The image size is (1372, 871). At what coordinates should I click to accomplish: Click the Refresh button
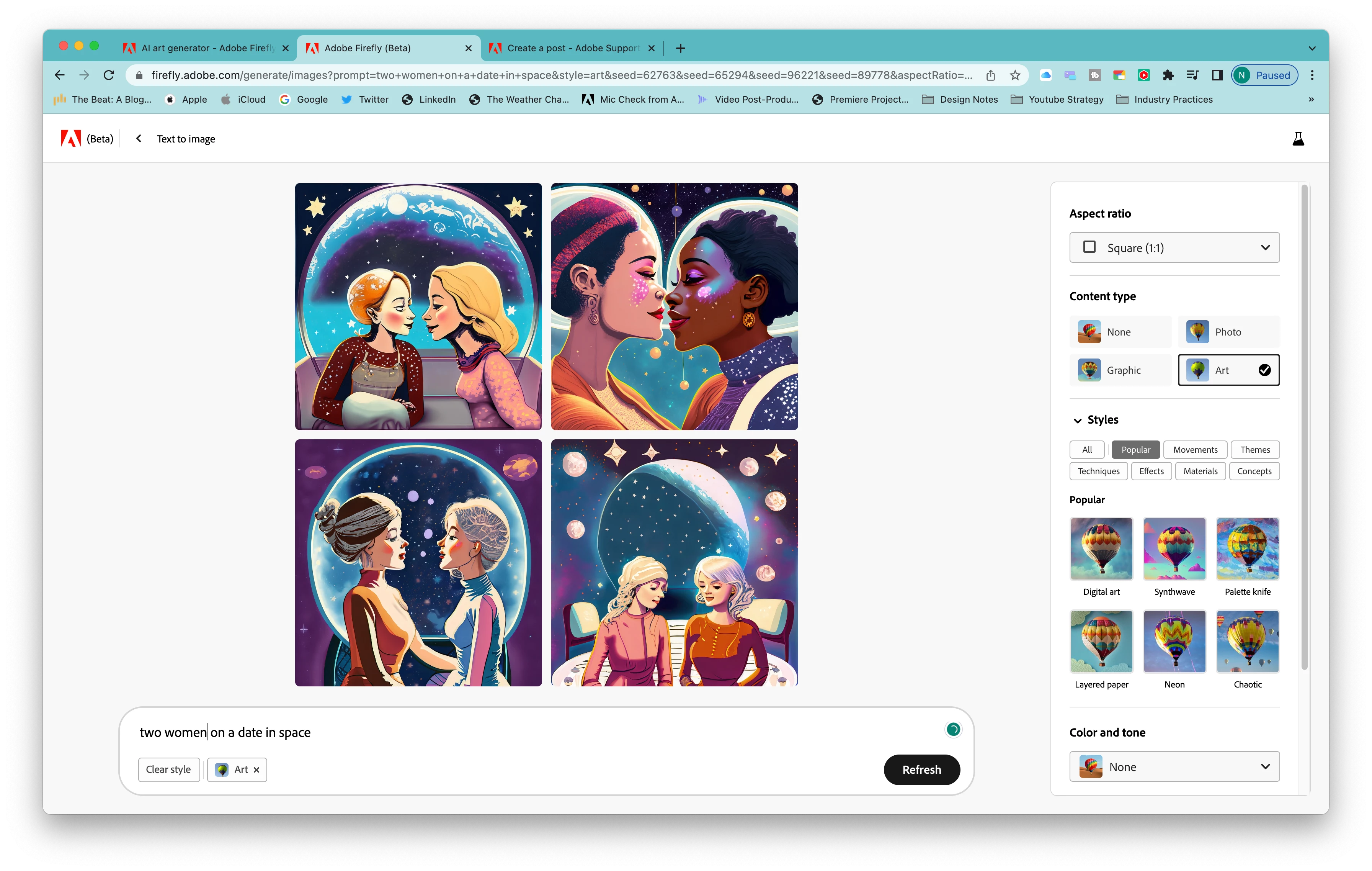921,769
